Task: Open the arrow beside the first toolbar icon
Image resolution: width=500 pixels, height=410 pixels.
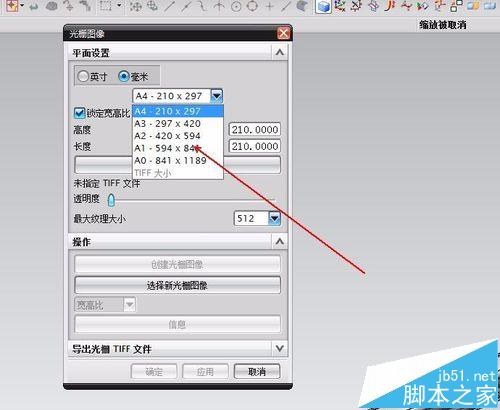Action: click(22, 6)
